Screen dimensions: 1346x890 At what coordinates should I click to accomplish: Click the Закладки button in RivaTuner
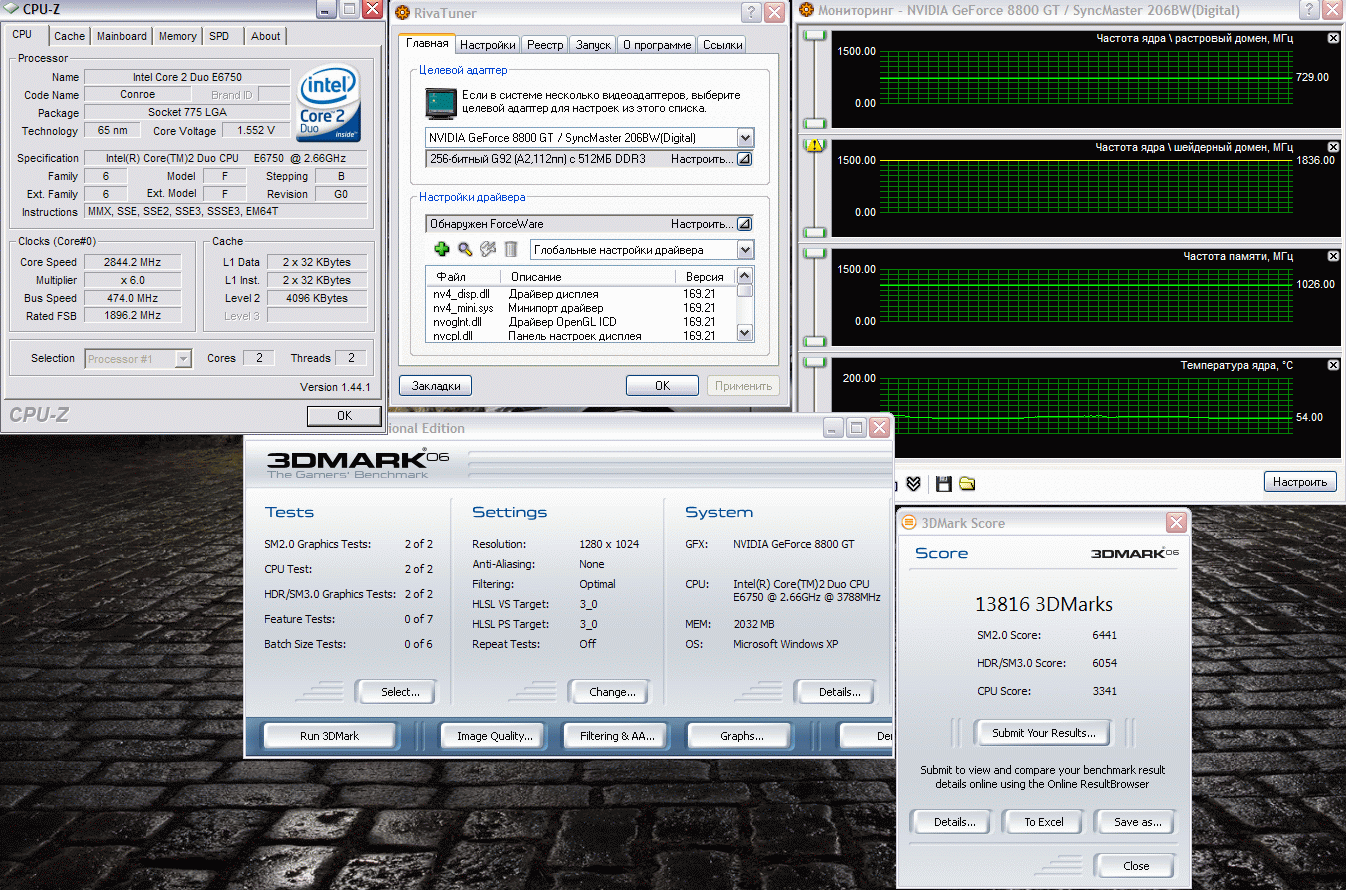(x=435, y=386)
